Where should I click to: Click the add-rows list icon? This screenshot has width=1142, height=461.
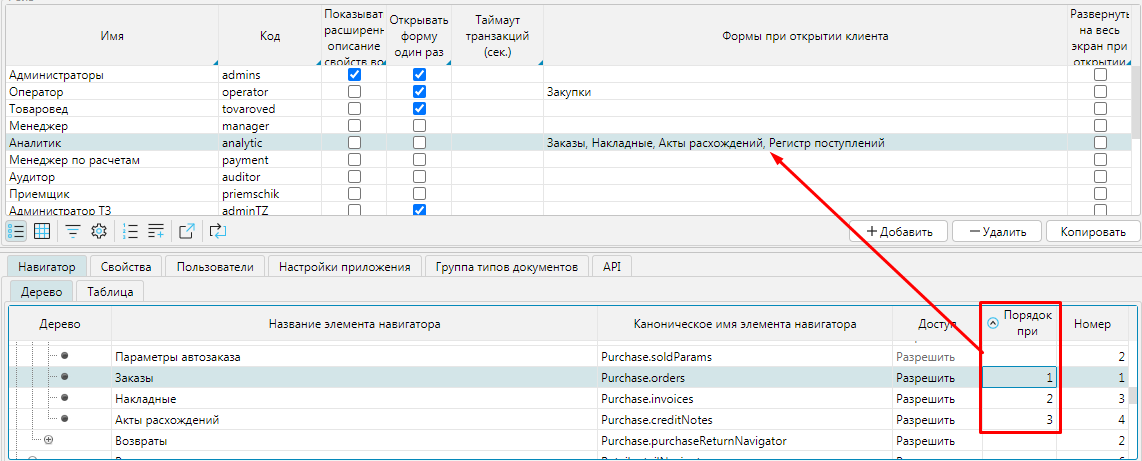156,231
